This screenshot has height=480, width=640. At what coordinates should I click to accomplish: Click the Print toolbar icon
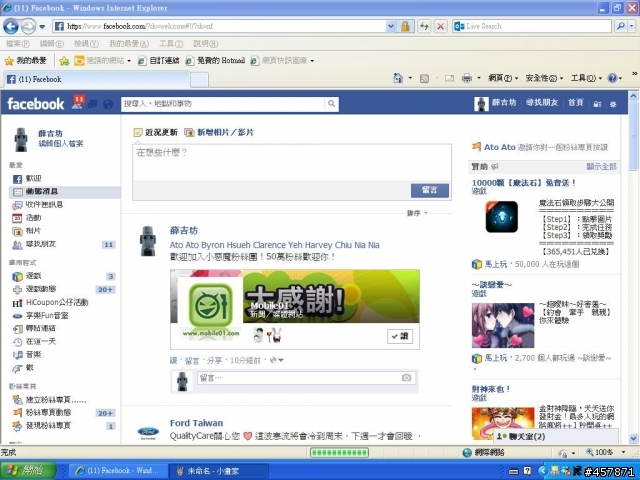tap(467, 78)
